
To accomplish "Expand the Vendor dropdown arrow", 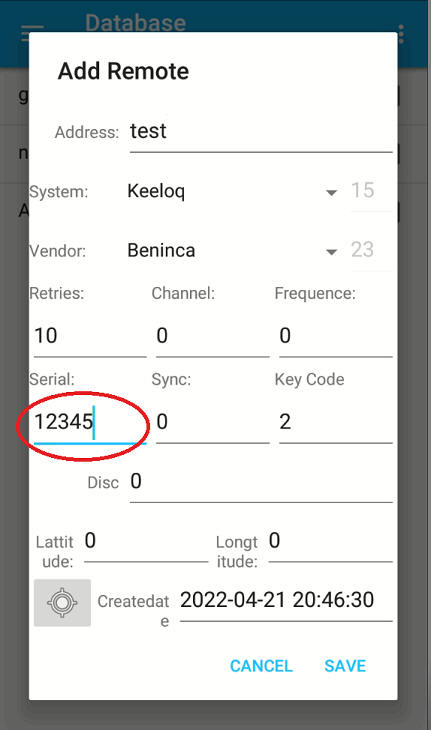I will [331, 252].
